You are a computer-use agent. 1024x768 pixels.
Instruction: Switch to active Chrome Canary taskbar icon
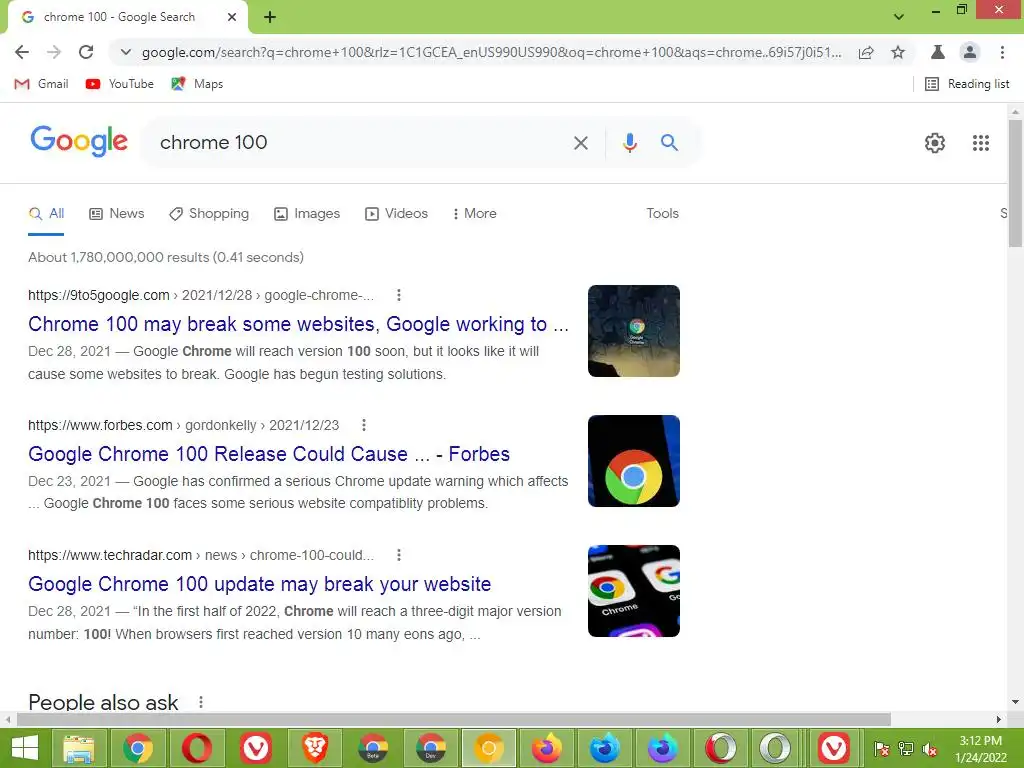coord(488,748)
